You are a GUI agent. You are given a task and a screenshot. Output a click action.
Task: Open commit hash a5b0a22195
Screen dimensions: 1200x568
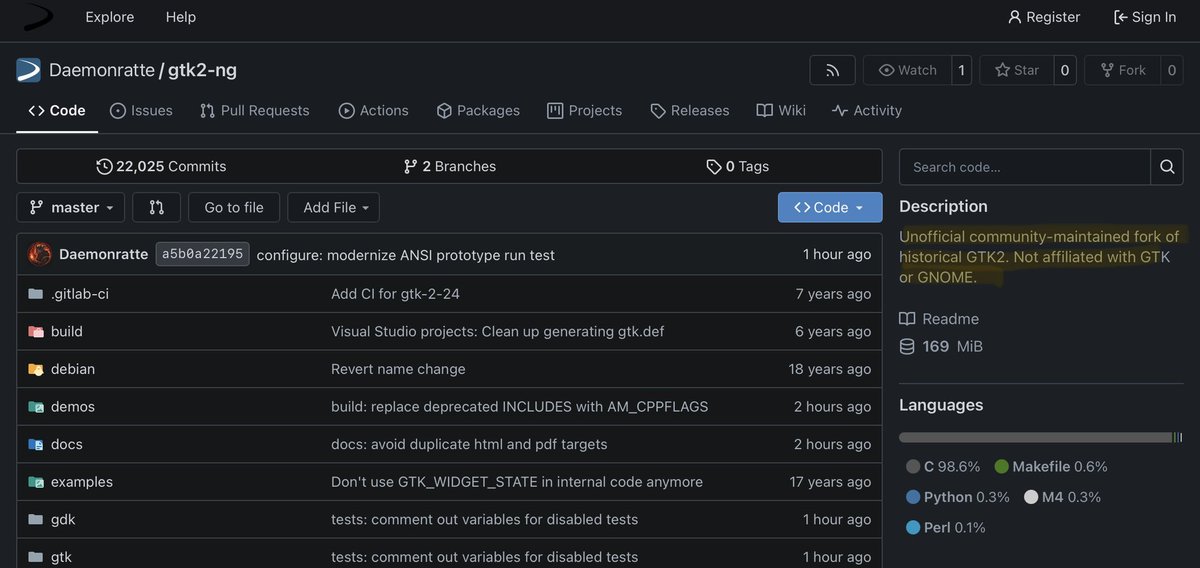pos(202,254)
